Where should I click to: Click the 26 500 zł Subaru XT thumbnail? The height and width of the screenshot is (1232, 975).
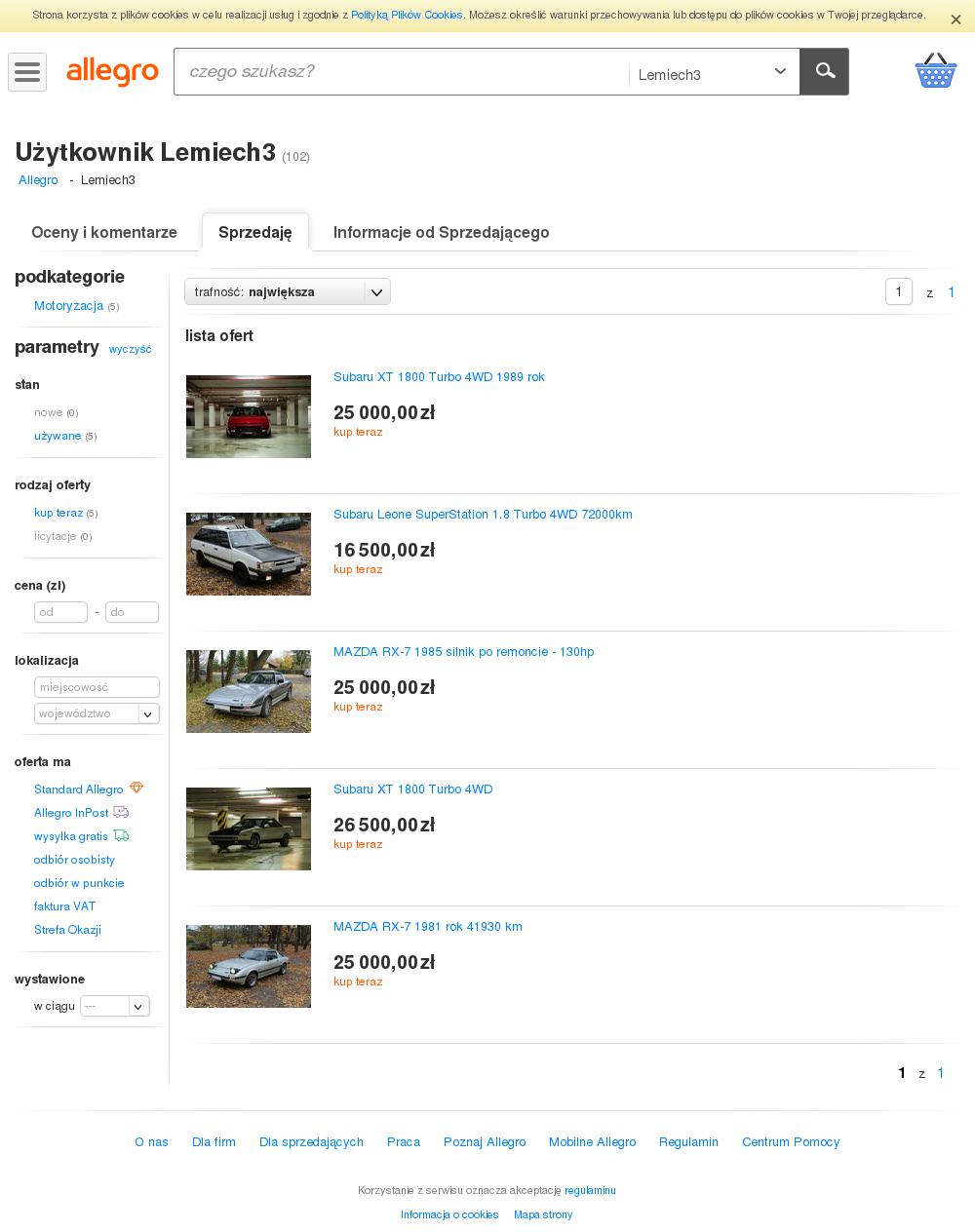pyautogui.click(x=249, y=828)
